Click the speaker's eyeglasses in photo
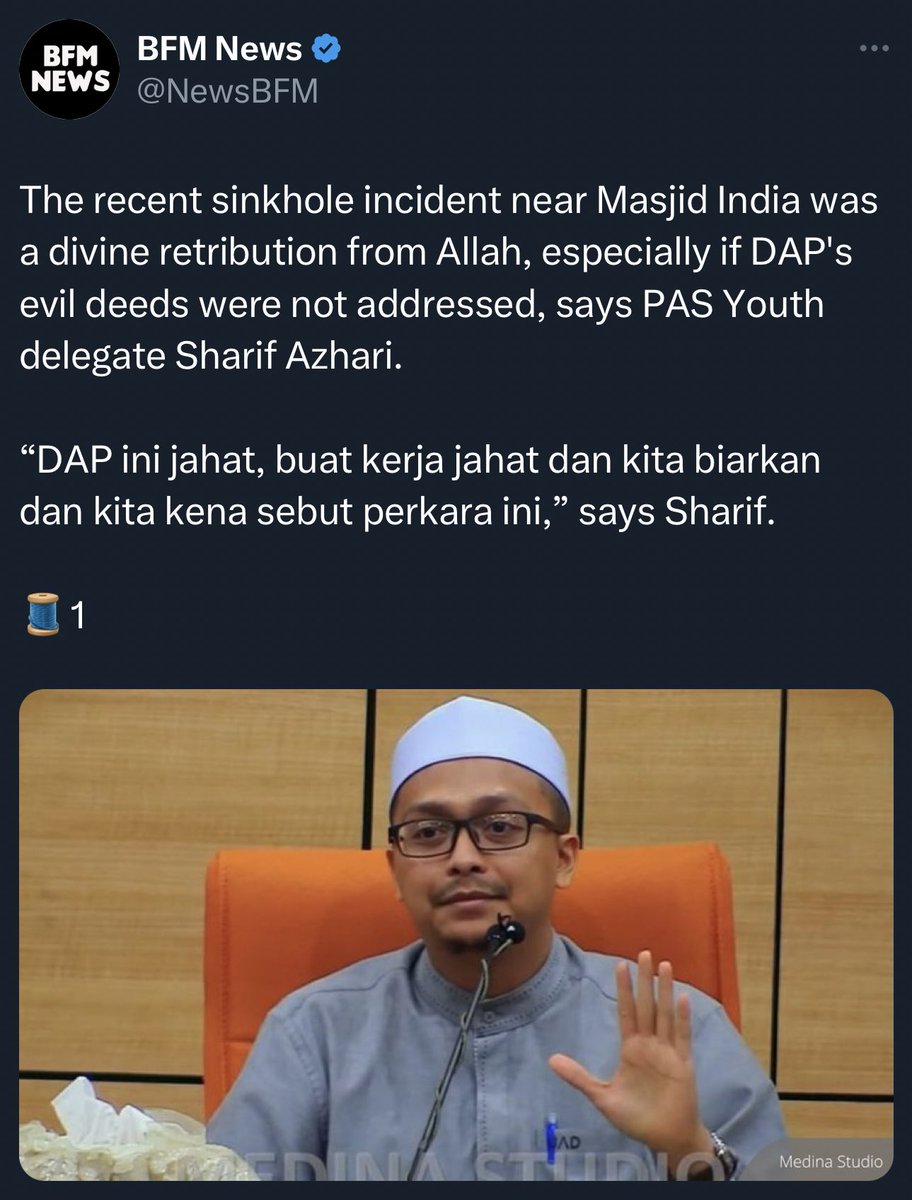The height and width of the screenshot is (1200, 912). [473, 833]
